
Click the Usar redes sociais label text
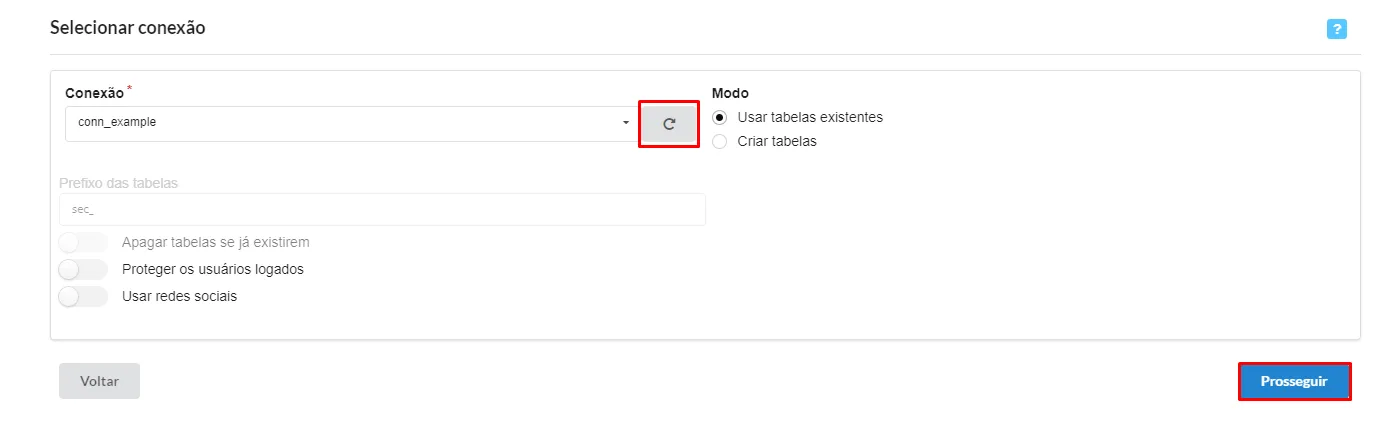coord(179,296)
